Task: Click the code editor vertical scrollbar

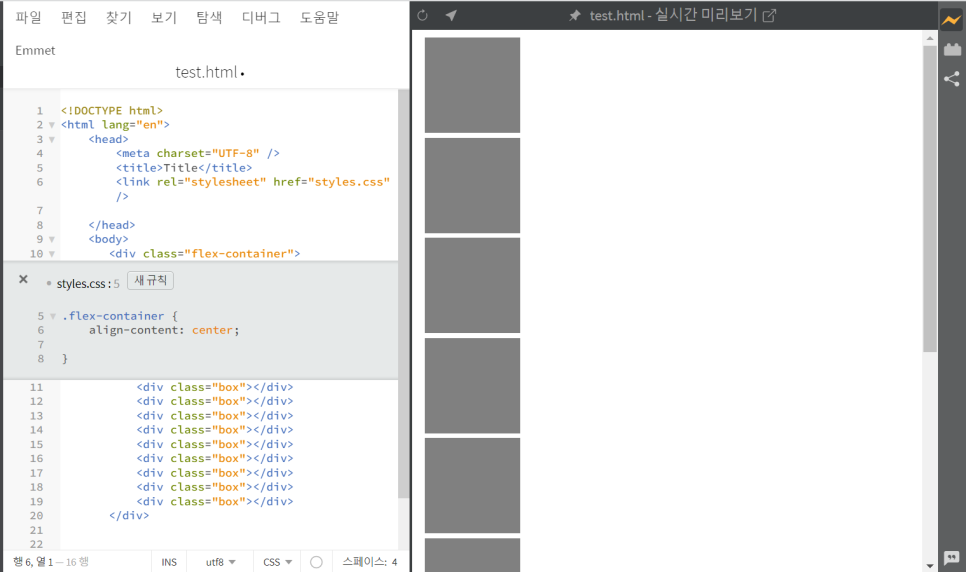Action: 404,294
